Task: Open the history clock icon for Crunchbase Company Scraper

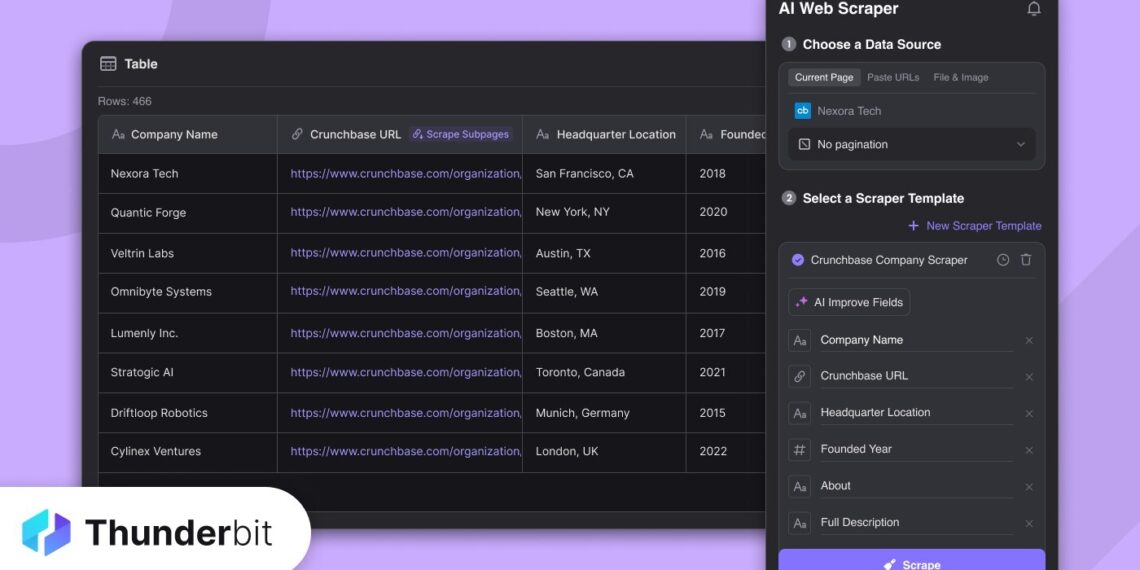Action: 1003,260
